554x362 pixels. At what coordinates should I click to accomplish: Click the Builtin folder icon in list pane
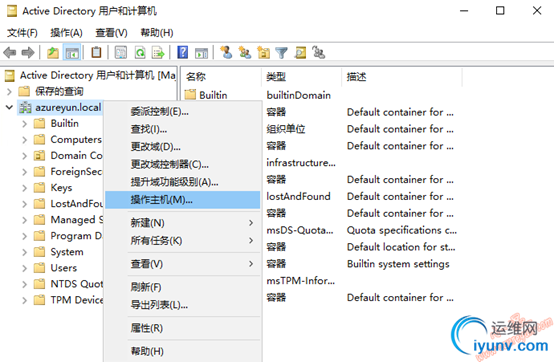coord(190,95)
